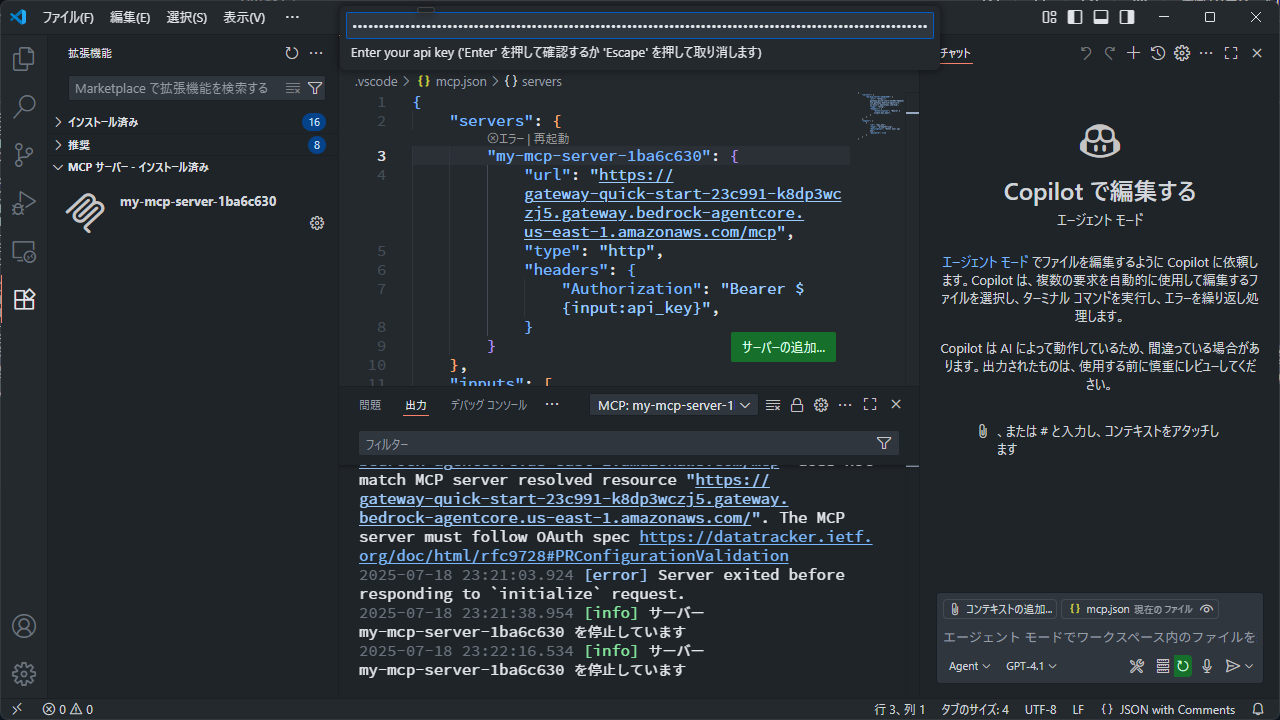Refresh the extensions list

[292, 53]
